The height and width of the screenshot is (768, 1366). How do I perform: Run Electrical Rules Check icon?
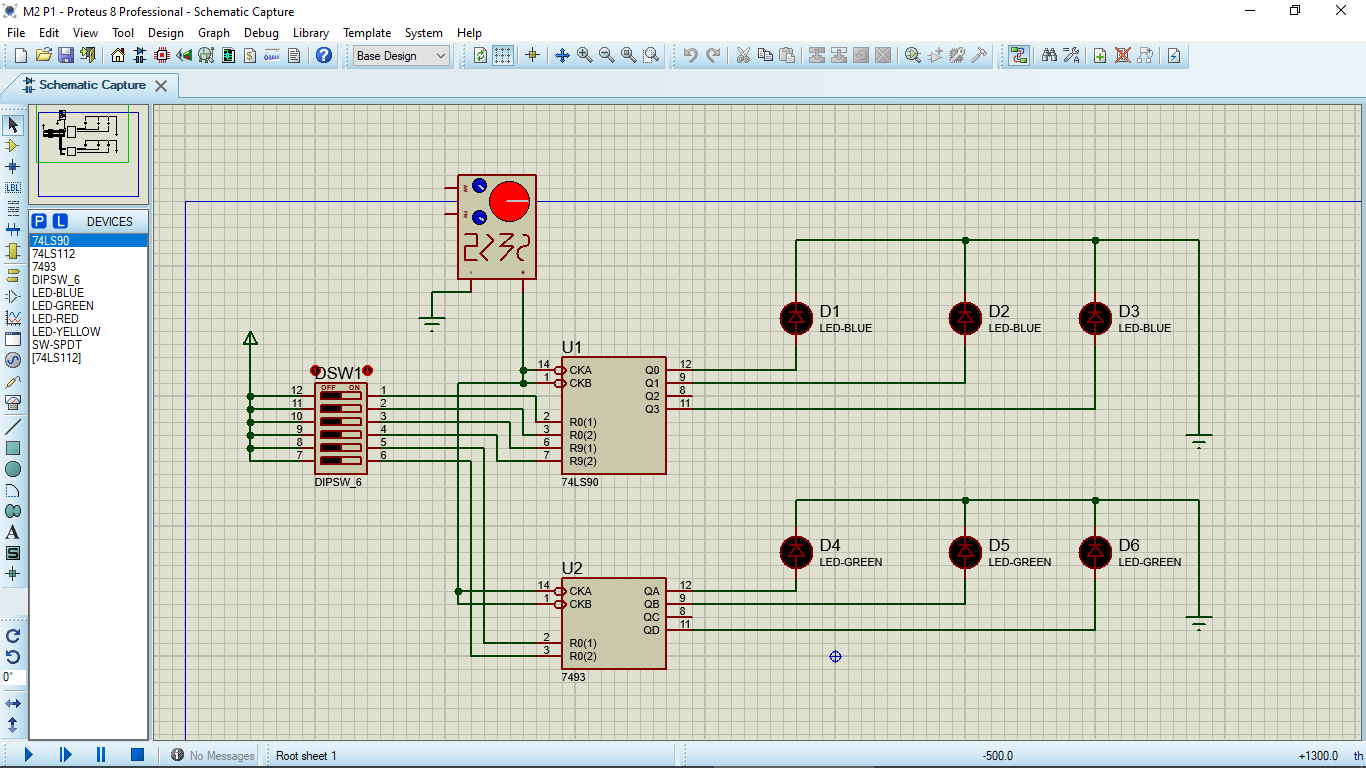(x=1174, y=56)
